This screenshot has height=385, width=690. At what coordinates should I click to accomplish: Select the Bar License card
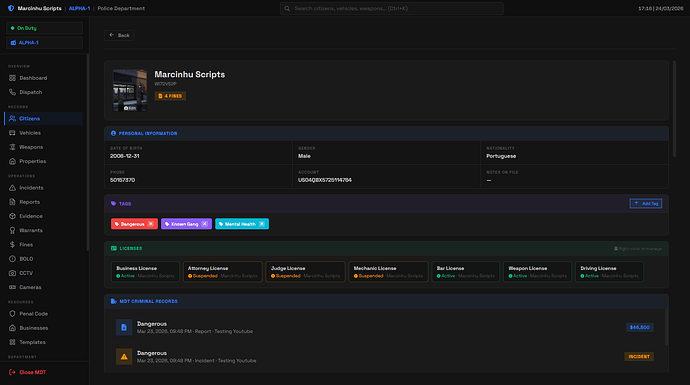pos(466,271)
